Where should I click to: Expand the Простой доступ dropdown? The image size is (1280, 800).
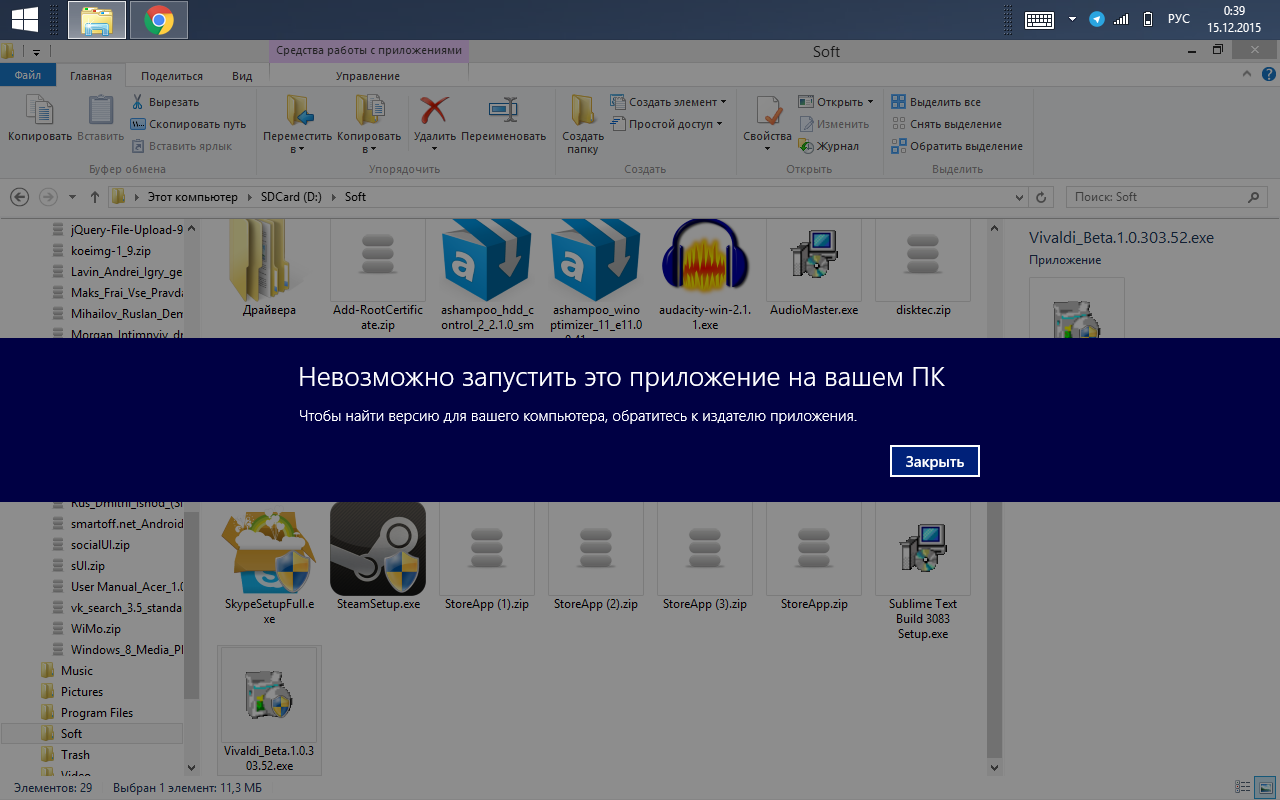pos(720,124)
